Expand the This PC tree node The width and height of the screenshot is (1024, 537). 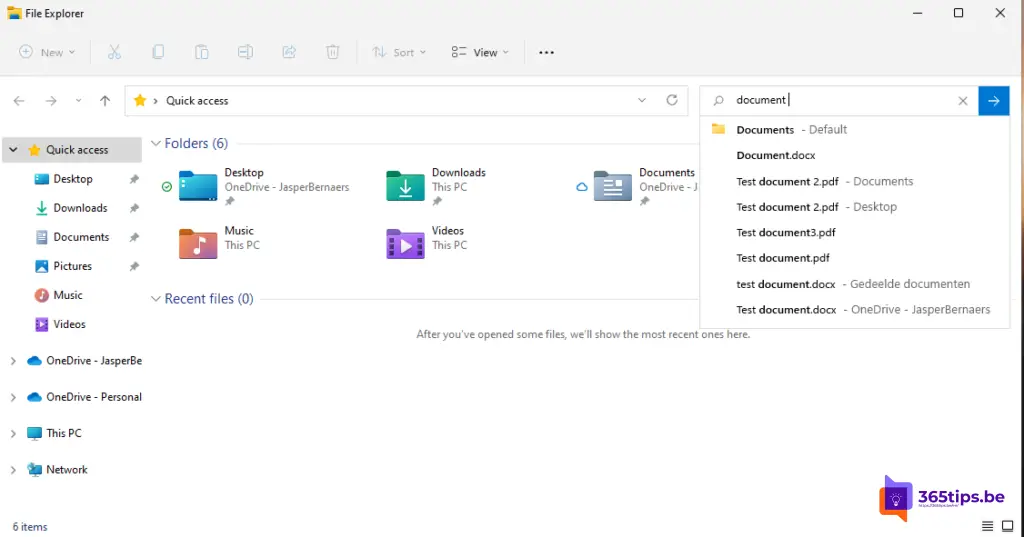click(13, 434)
